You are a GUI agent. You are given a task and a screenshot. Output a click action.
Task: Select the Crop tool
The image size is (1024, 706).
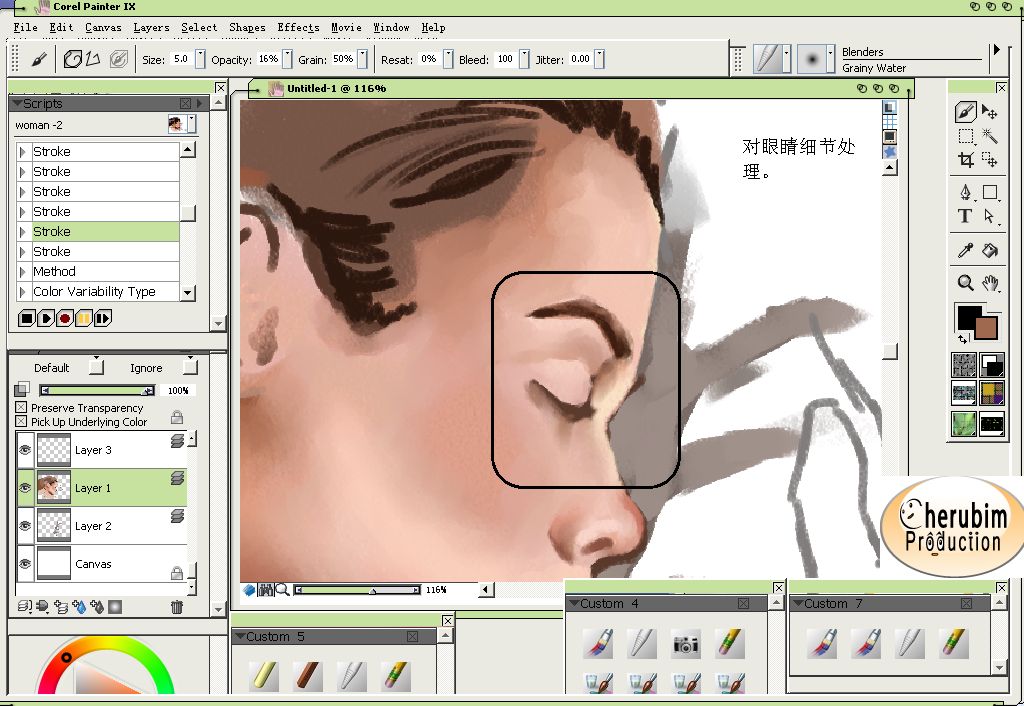click(965, 159)
